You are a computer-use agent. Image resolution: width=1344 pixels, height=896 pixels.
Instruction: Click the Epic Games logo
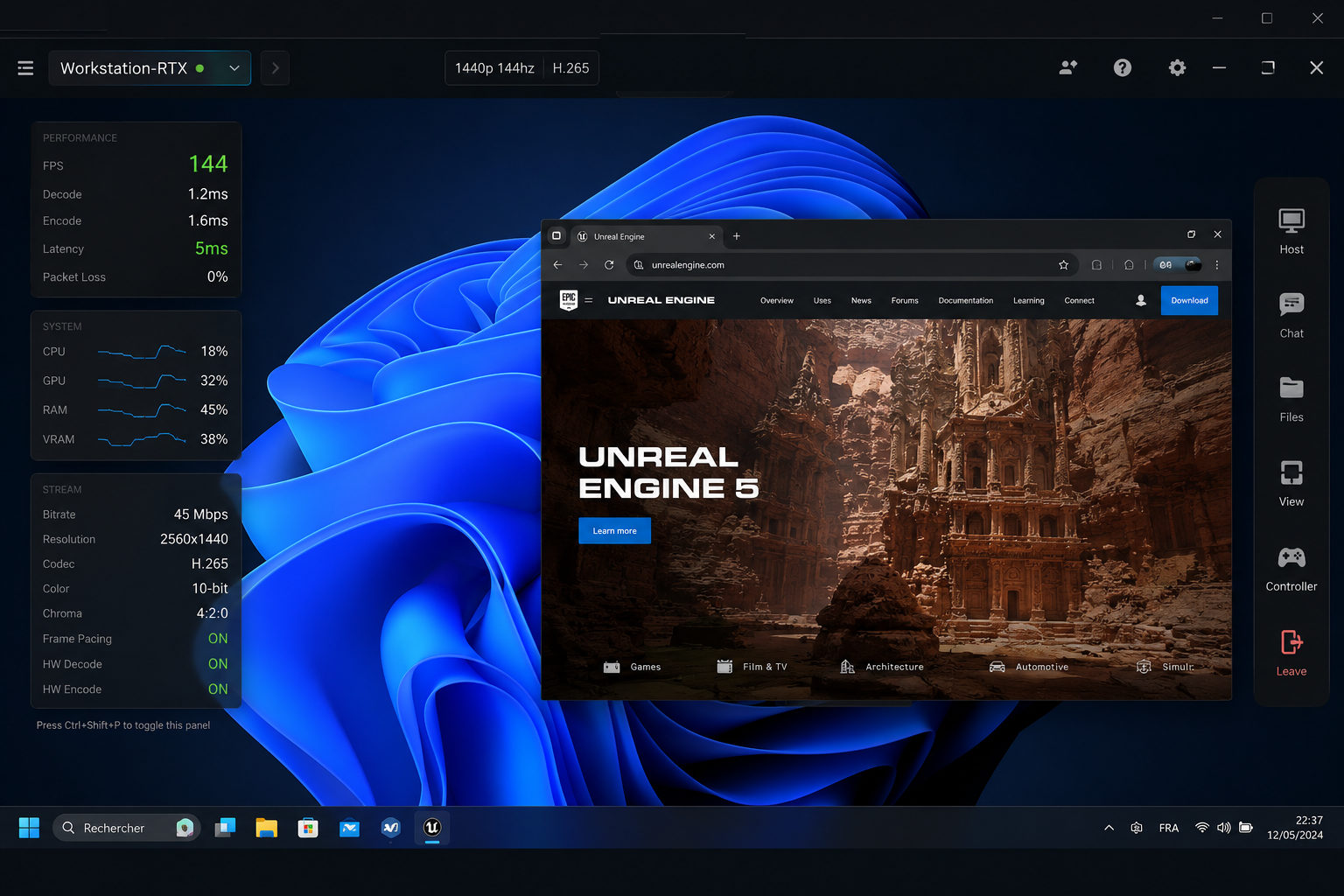pyautogui.click(x=569, y=300)
